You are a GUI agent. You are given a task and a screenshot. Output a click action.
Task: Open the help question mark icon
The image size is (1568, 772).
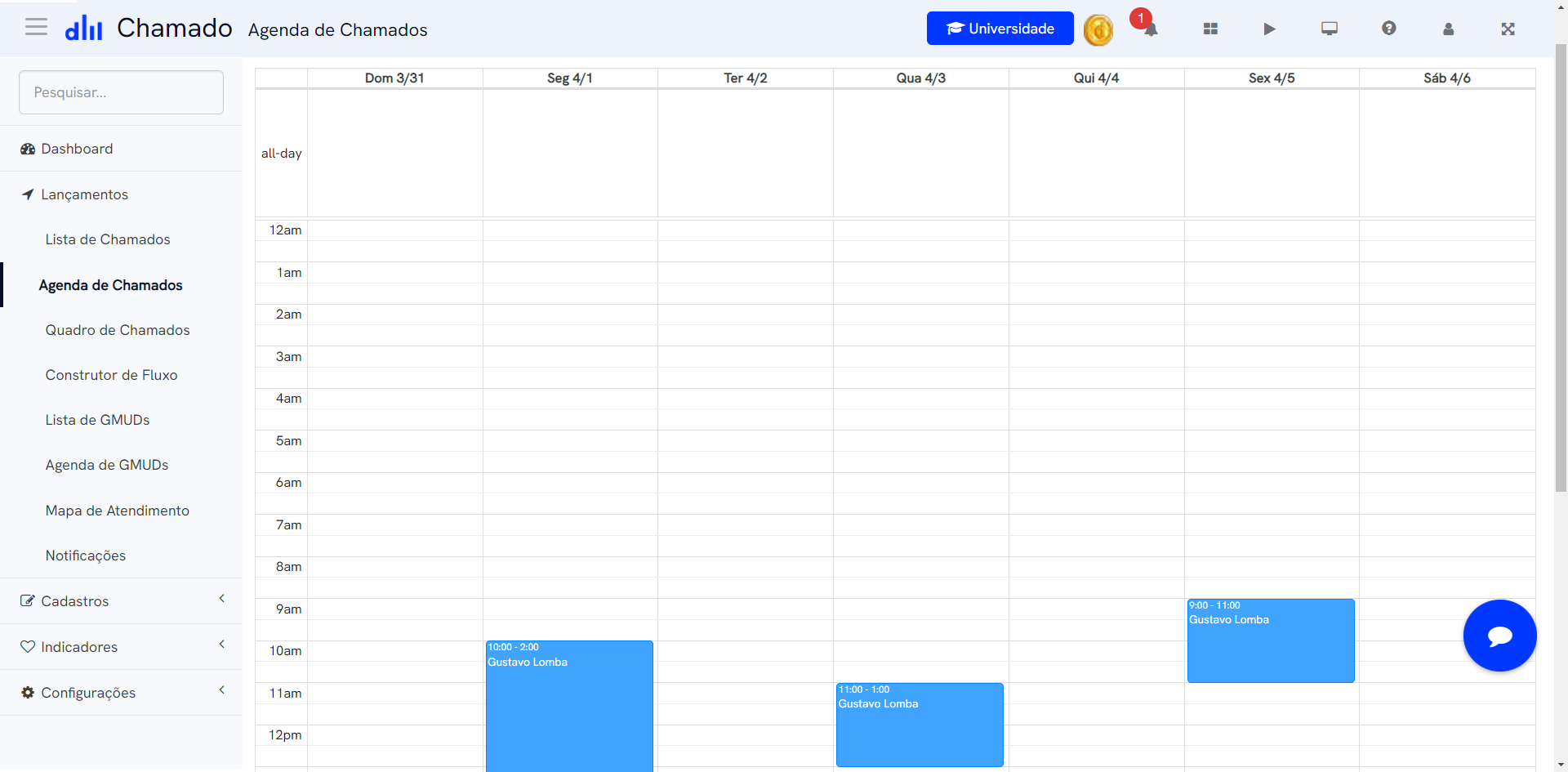(x=1388, y=29)
